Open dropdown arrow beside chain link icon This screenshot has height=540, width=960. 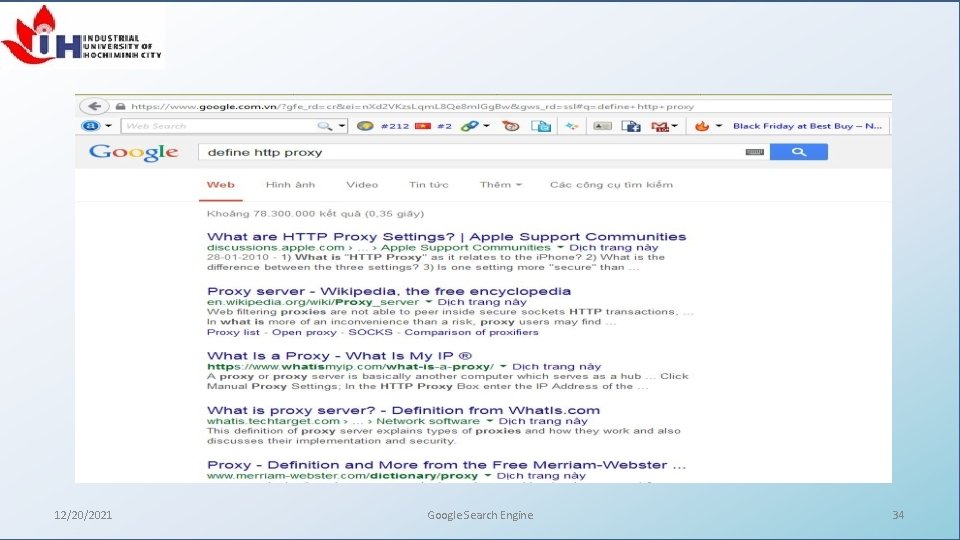point(487,126)
